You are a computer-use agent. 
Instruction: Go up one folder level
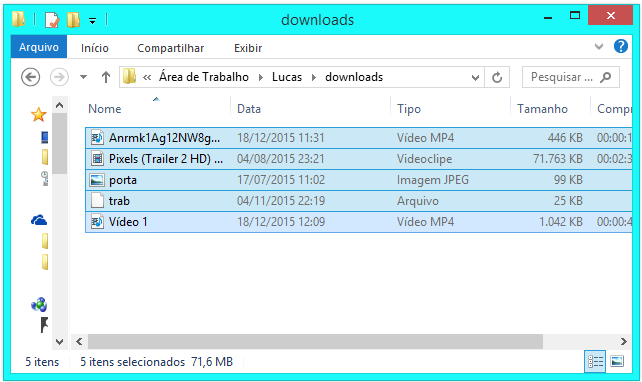coord(106,77)
